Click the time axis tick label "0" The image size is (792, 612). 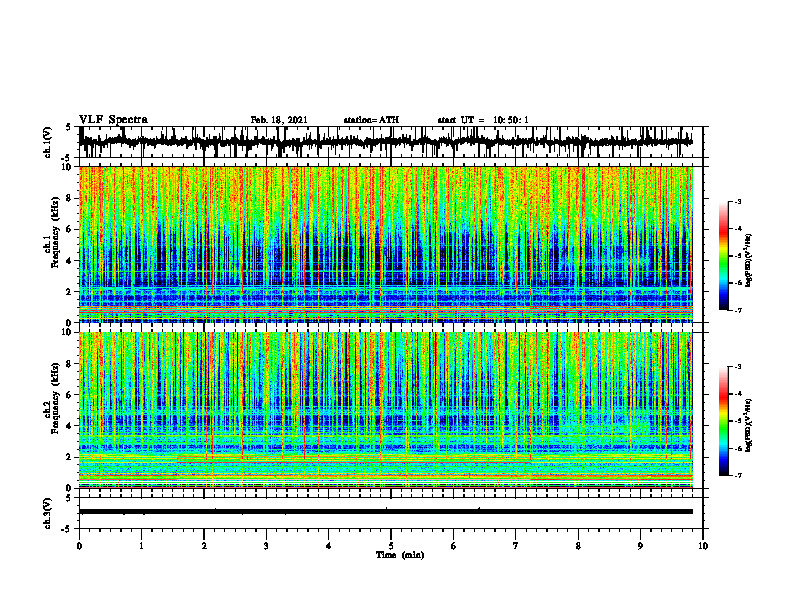coord(79,546)
